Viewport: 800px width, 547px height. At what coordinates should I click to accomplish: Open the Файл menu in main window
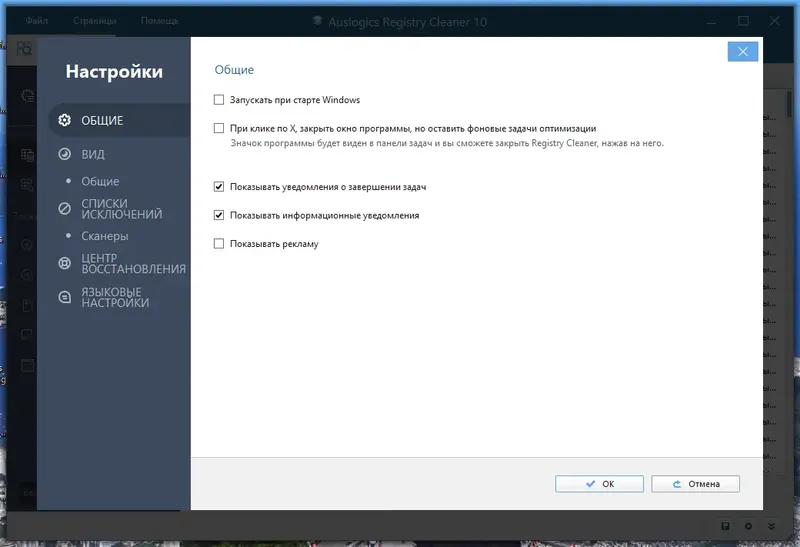(x=36, y=20)
